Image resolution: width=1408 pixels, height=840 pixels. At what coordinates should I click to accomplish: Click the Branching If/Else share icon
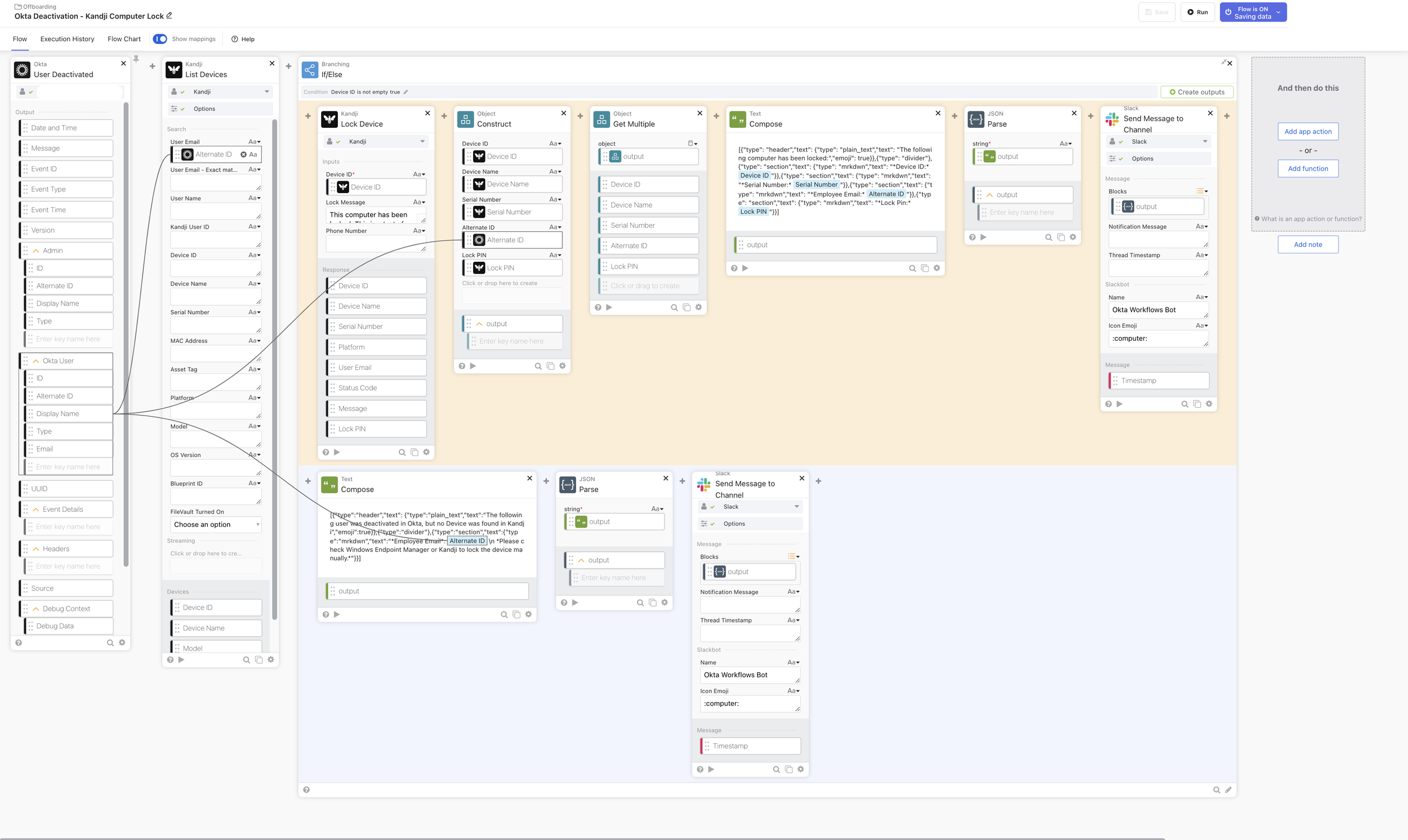[x=310, y=70]
